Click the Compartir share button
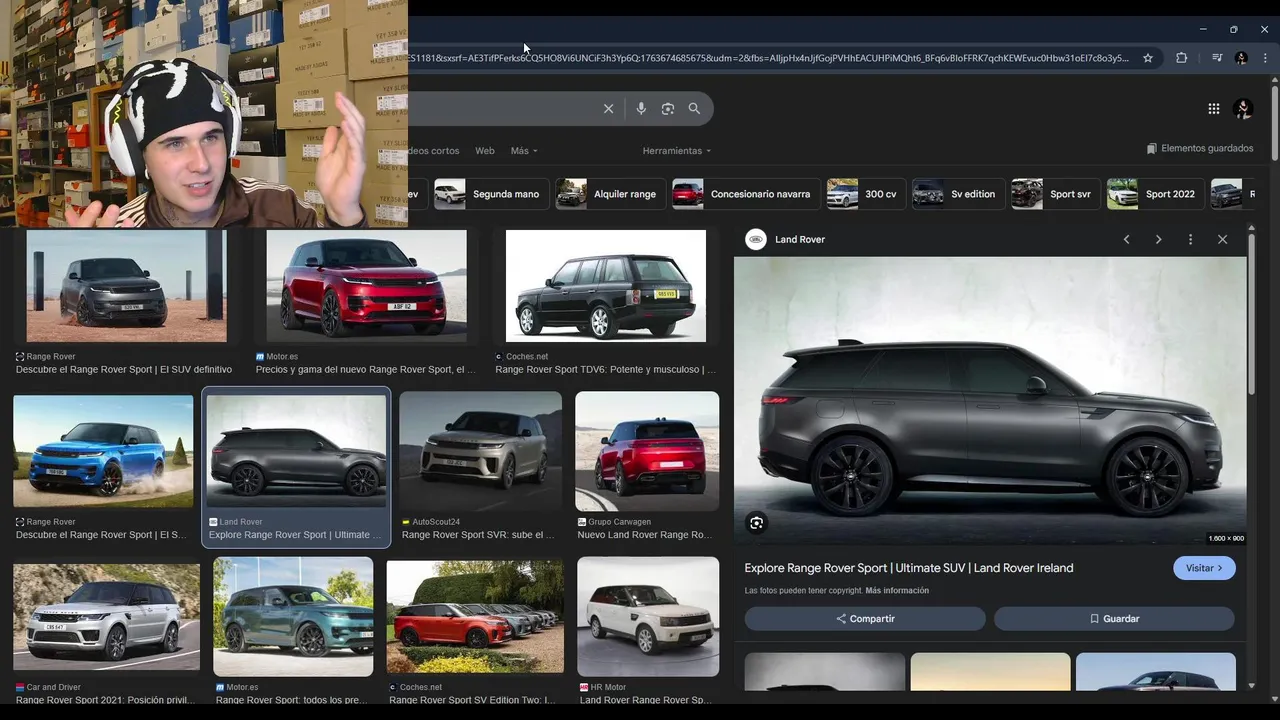The image size is (1280, 720). pyautogui.click(x=865, y=619)
